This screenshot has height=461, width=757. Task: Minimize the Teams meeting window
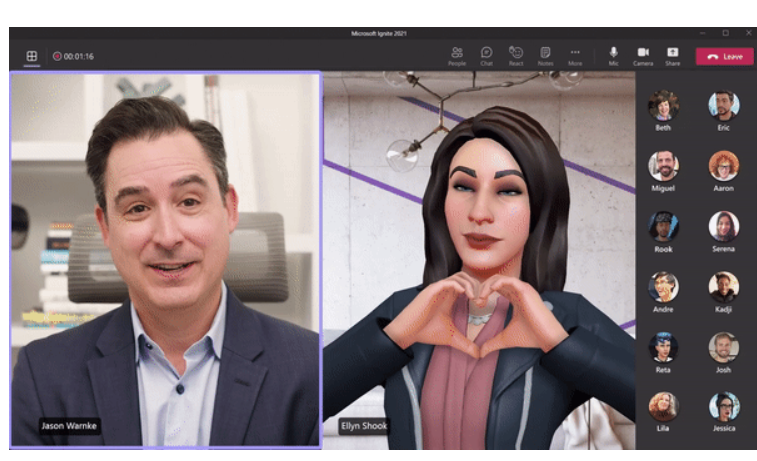[702, 33]
